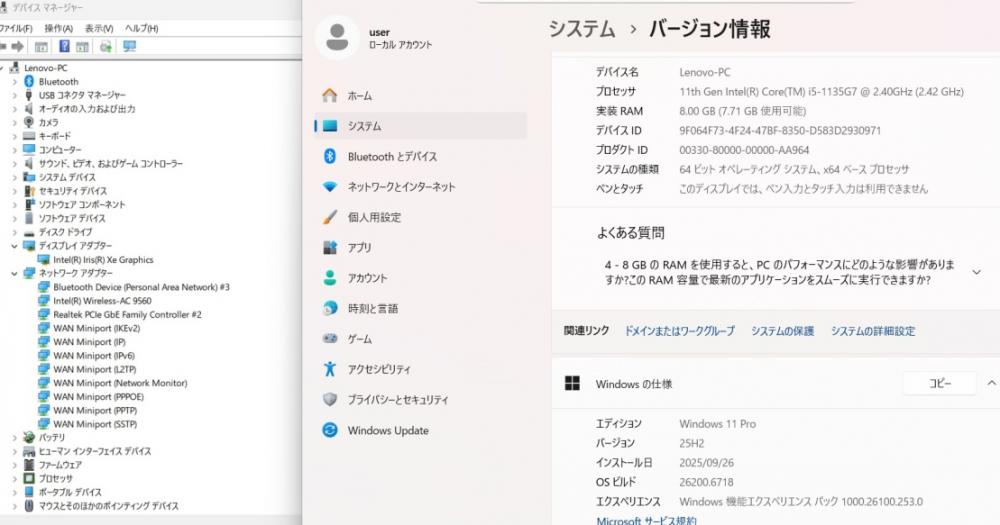The height and width of the screenshot is (525, 1000).
Task: Select Realtek PCIe GbE Family Controller #2
Action: coord(127,314)
